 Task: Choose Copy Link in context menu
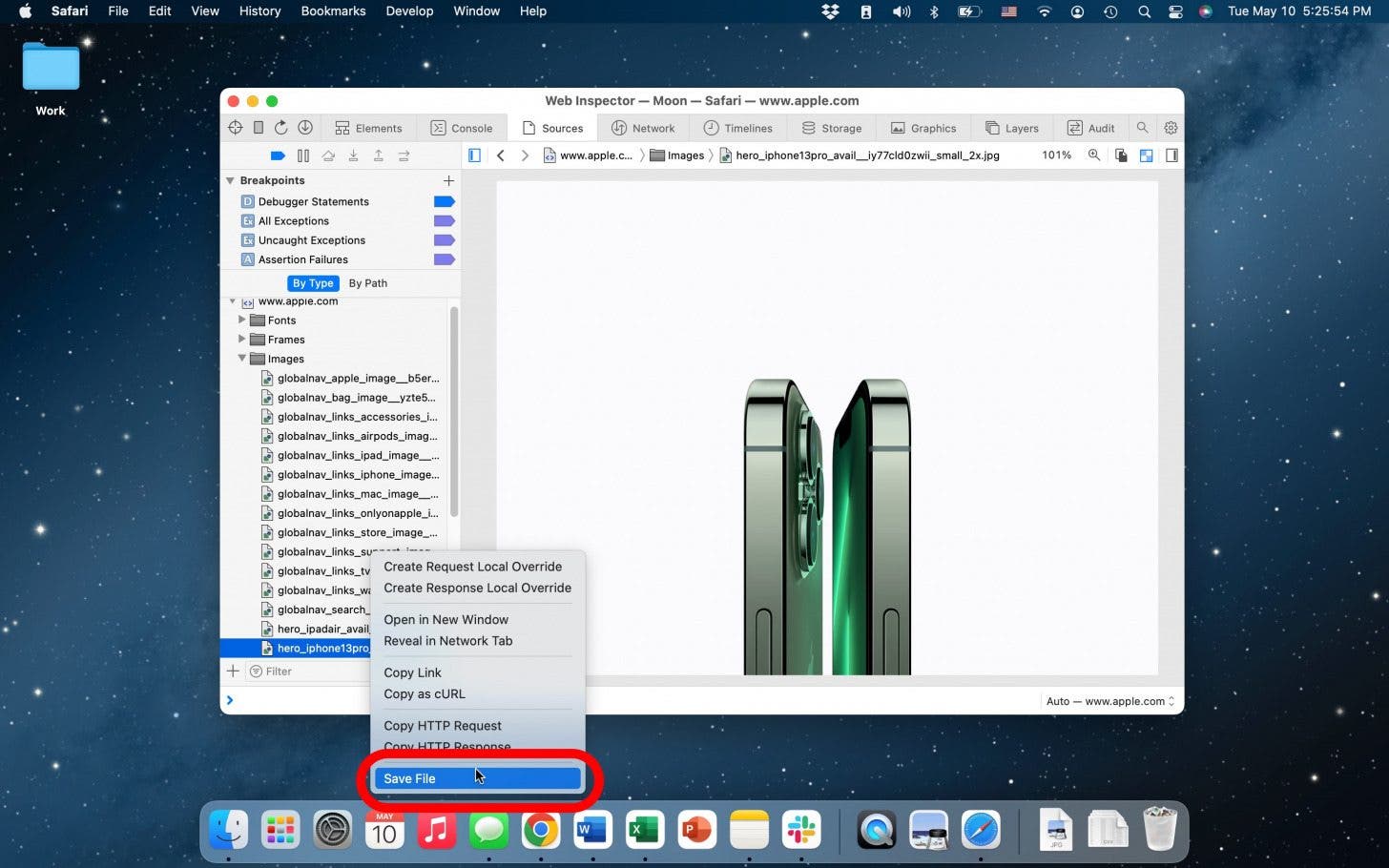(412, 672)
